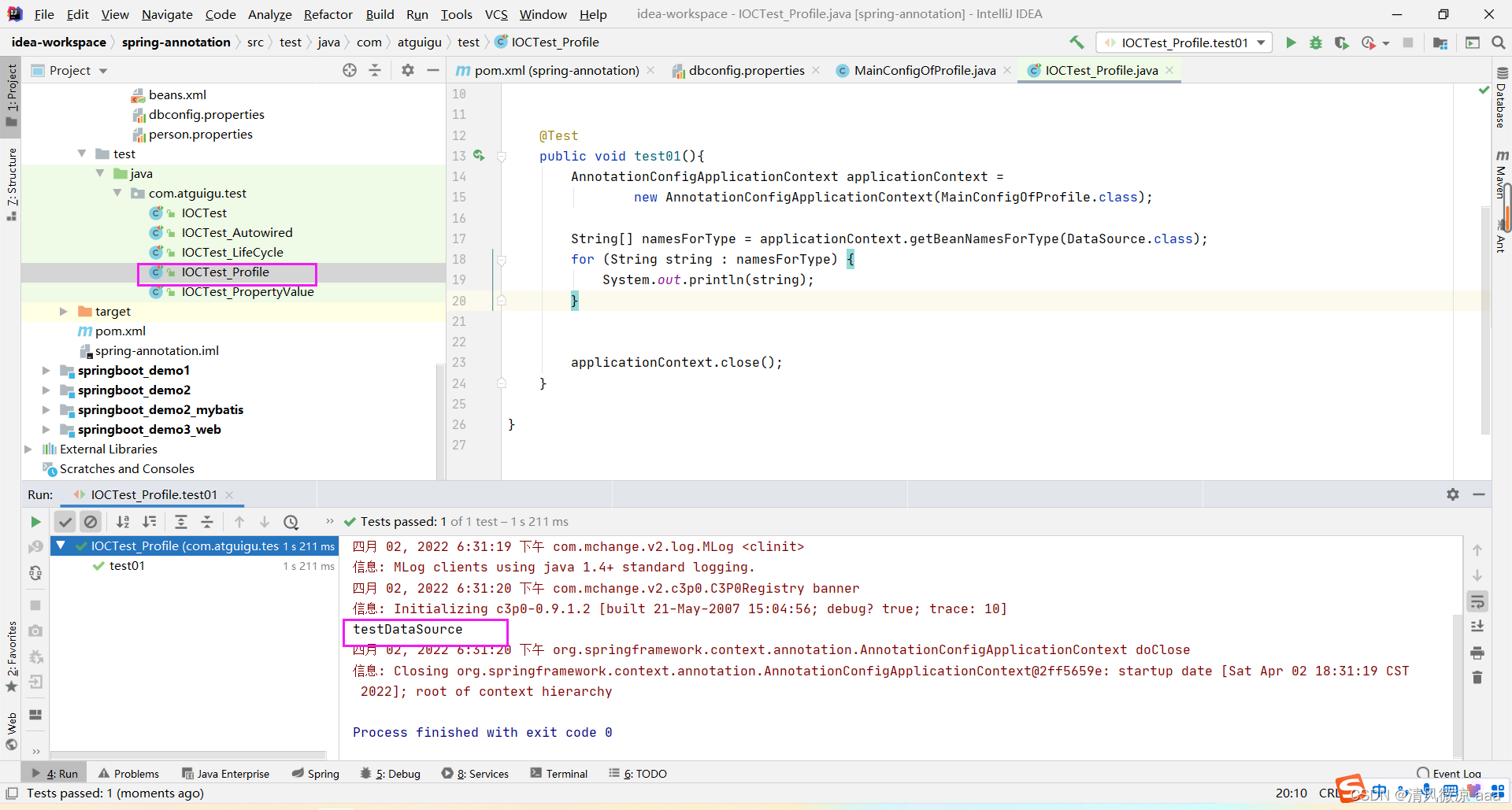Open Database tool window on right edge
This screenshot has width=1512, height=810.
point(1501,98)
